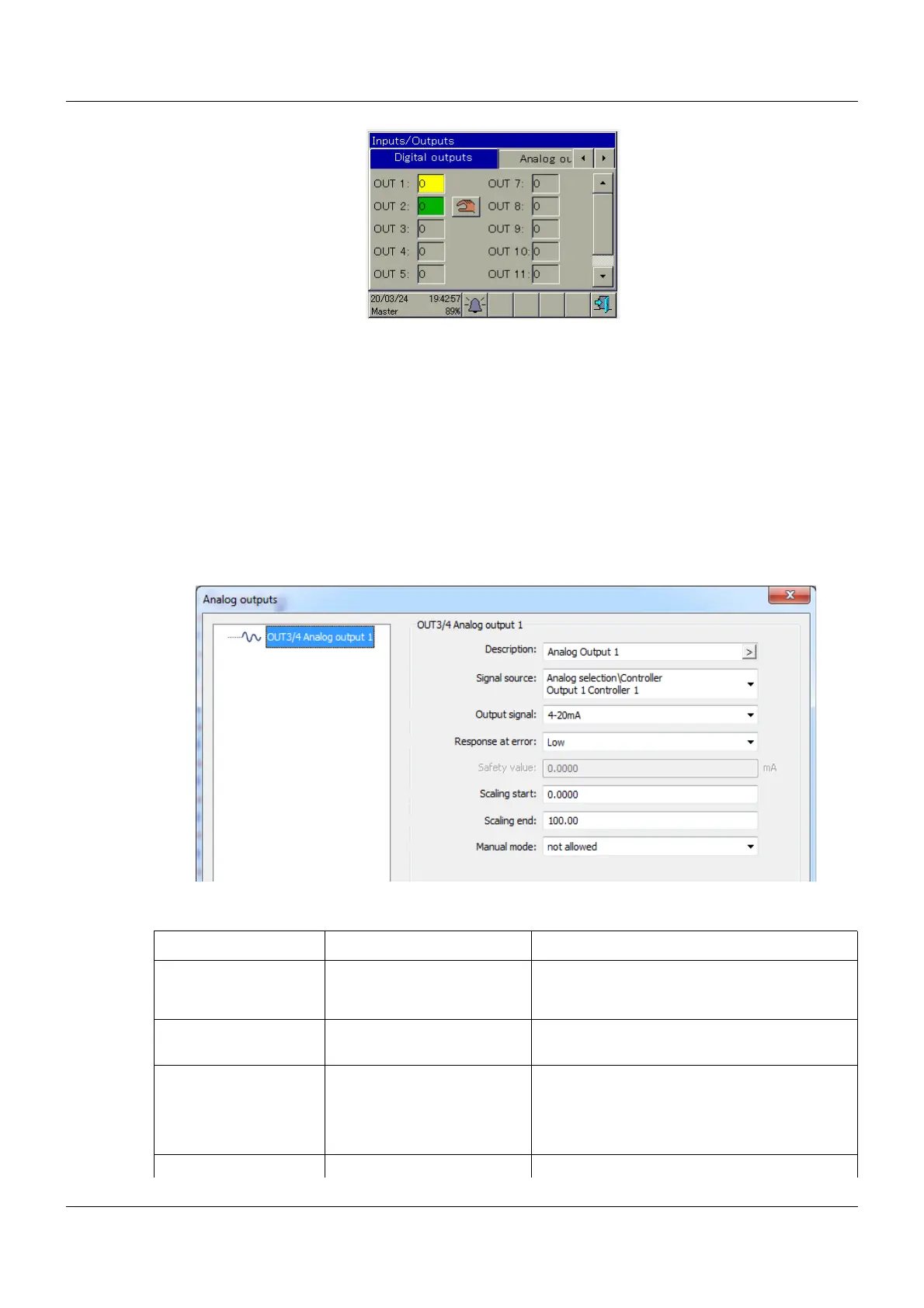Select the OUT 7 value field
Viewport: 924px width, 1308px height.
(x=545, y=184)
